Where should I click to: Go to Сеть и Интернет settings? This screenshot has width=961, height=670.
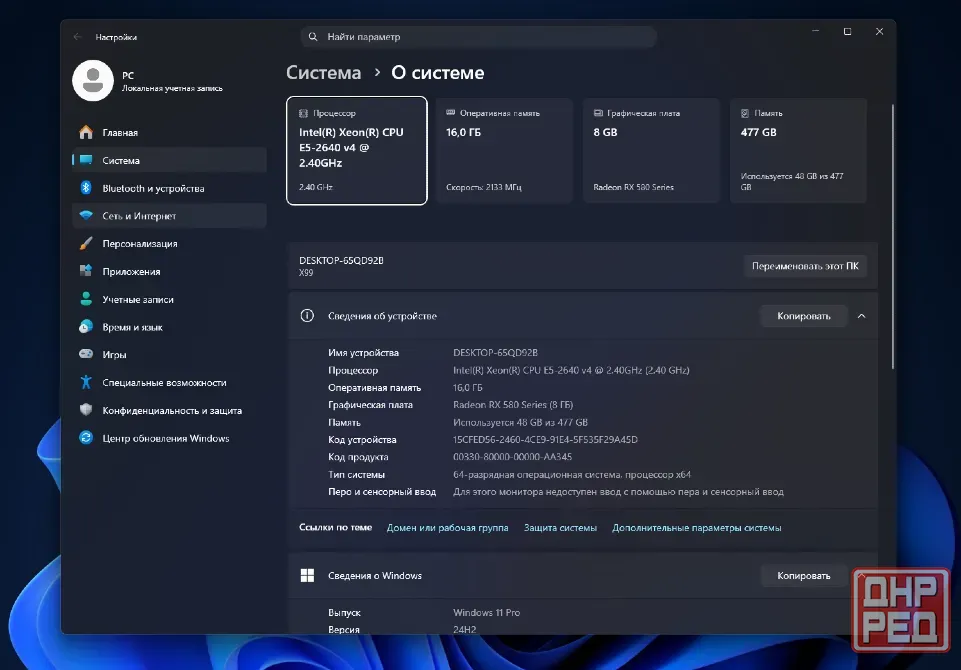click(x=169, y=216)
